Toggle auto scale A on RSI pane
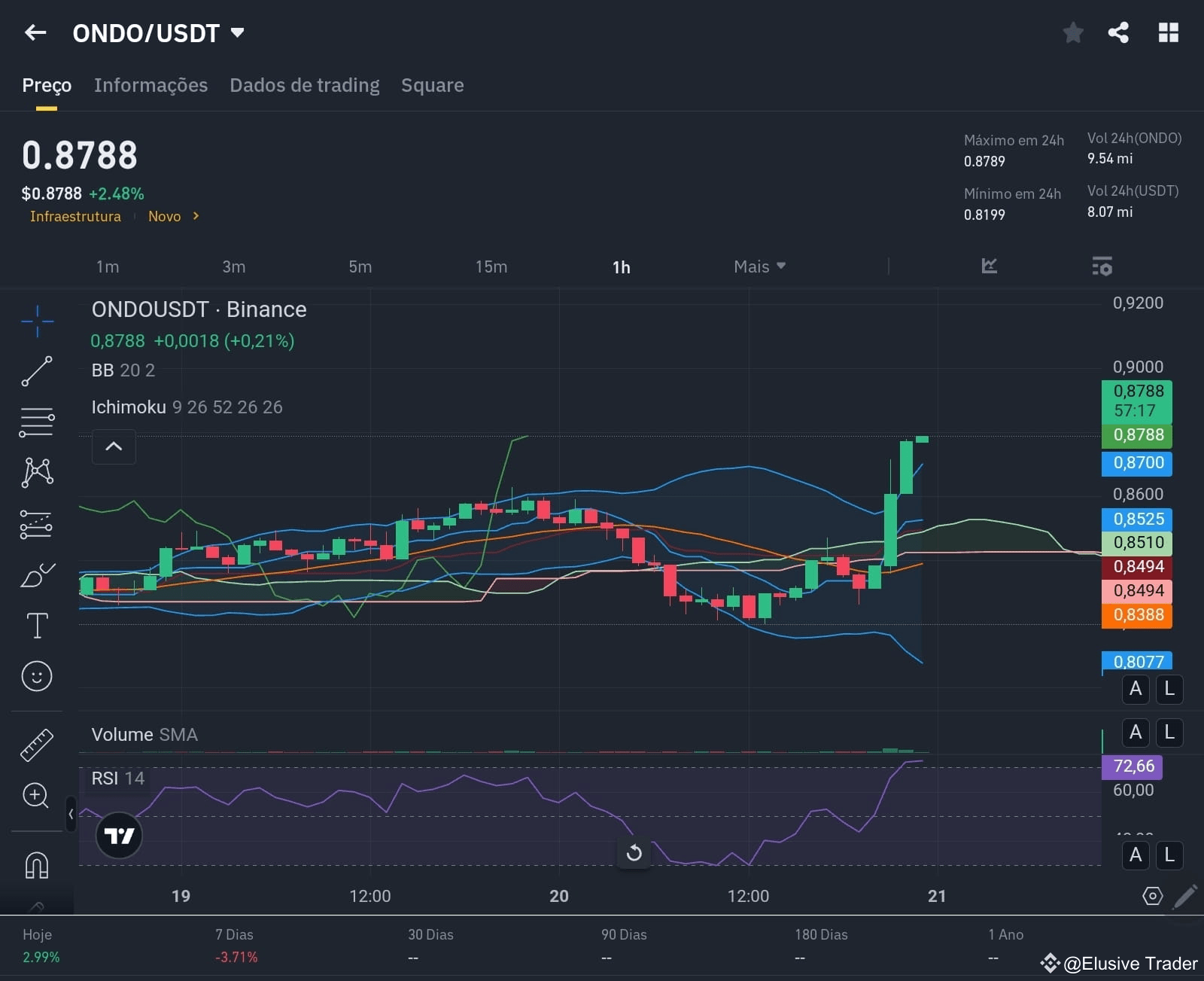The height and width of the screenshot is (981, 1204). [x=1136, y=855]
